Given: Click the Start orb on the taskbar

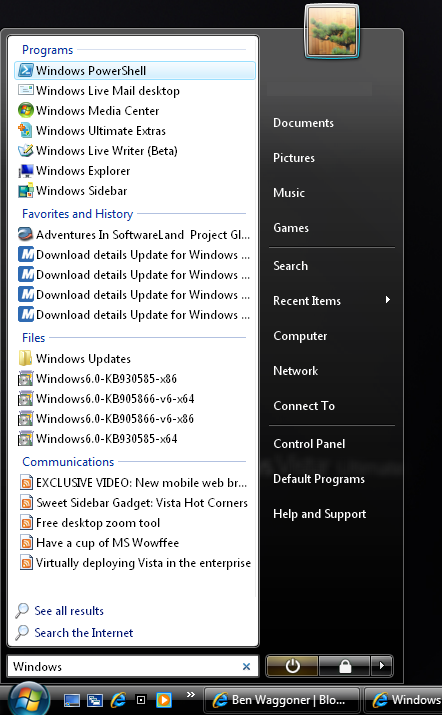Looking at the screenshot, I should [x=29, y=699].
